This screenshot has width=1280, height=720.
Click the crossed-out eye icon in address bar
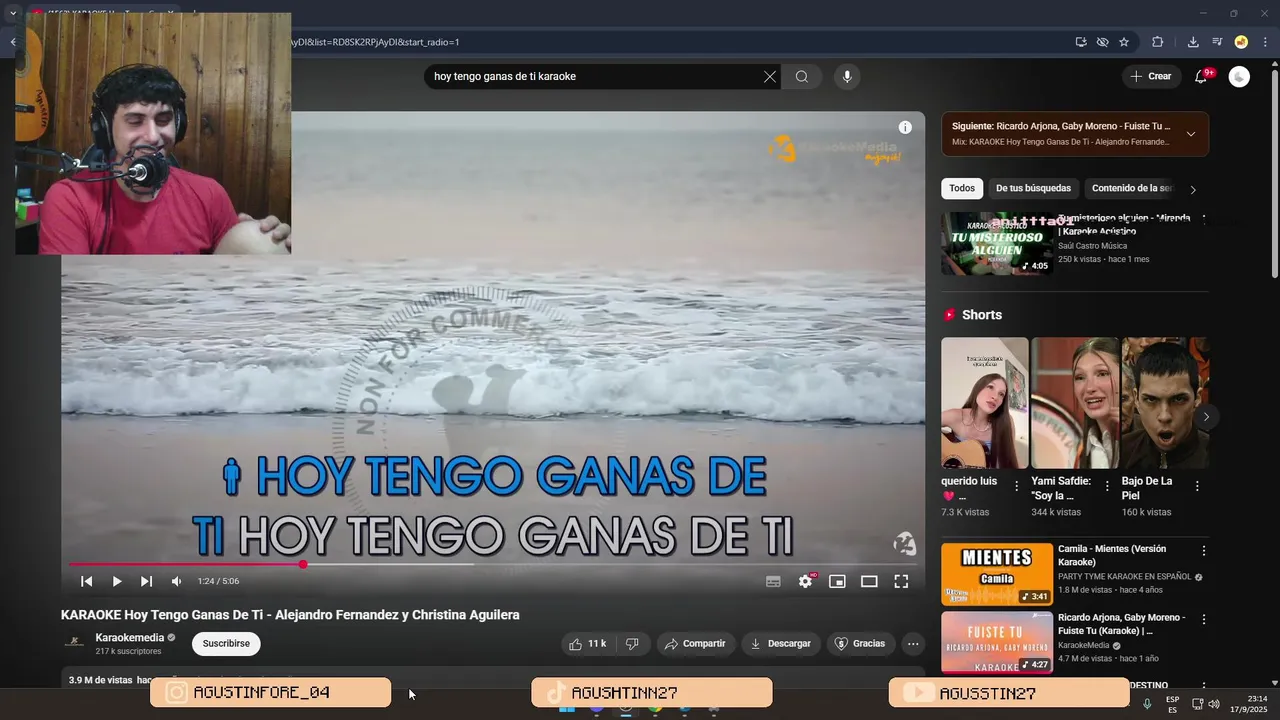1102,42
